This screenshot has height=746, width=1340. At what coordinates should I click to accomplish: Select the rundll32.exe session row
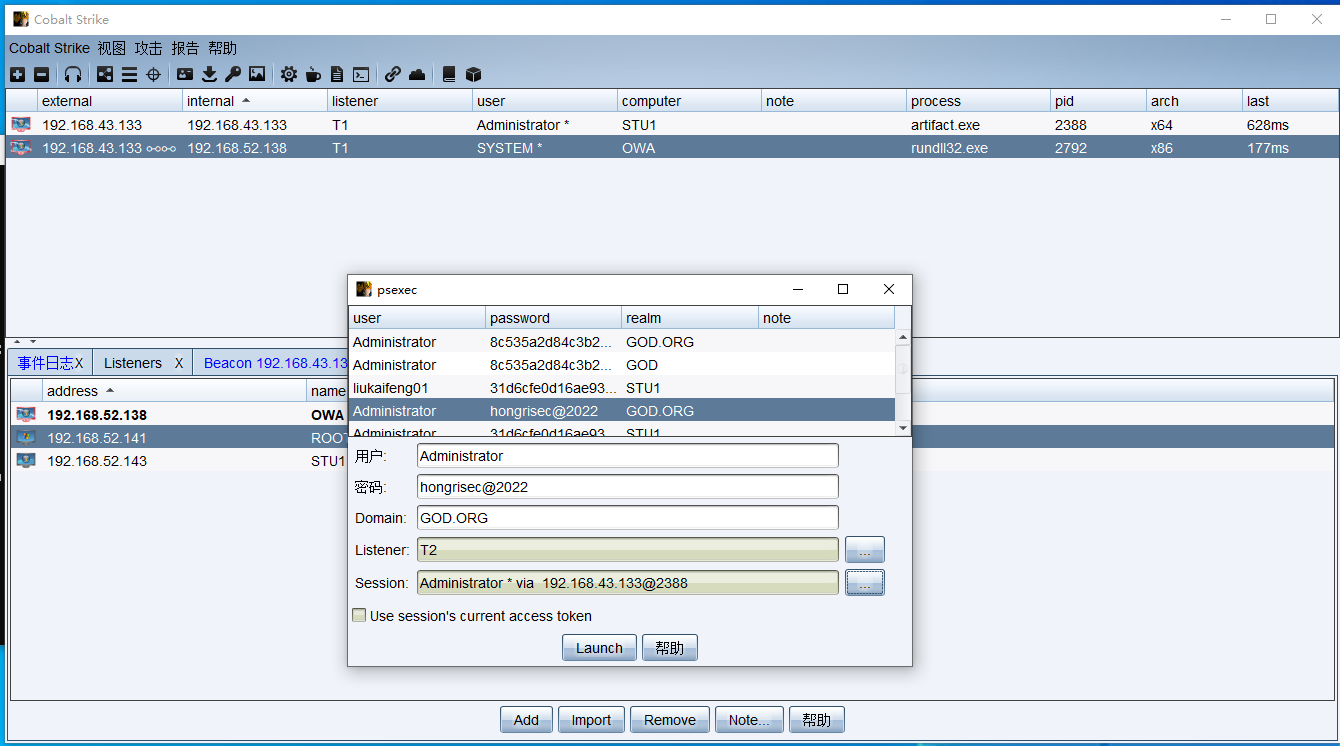(x=672, y=148)
